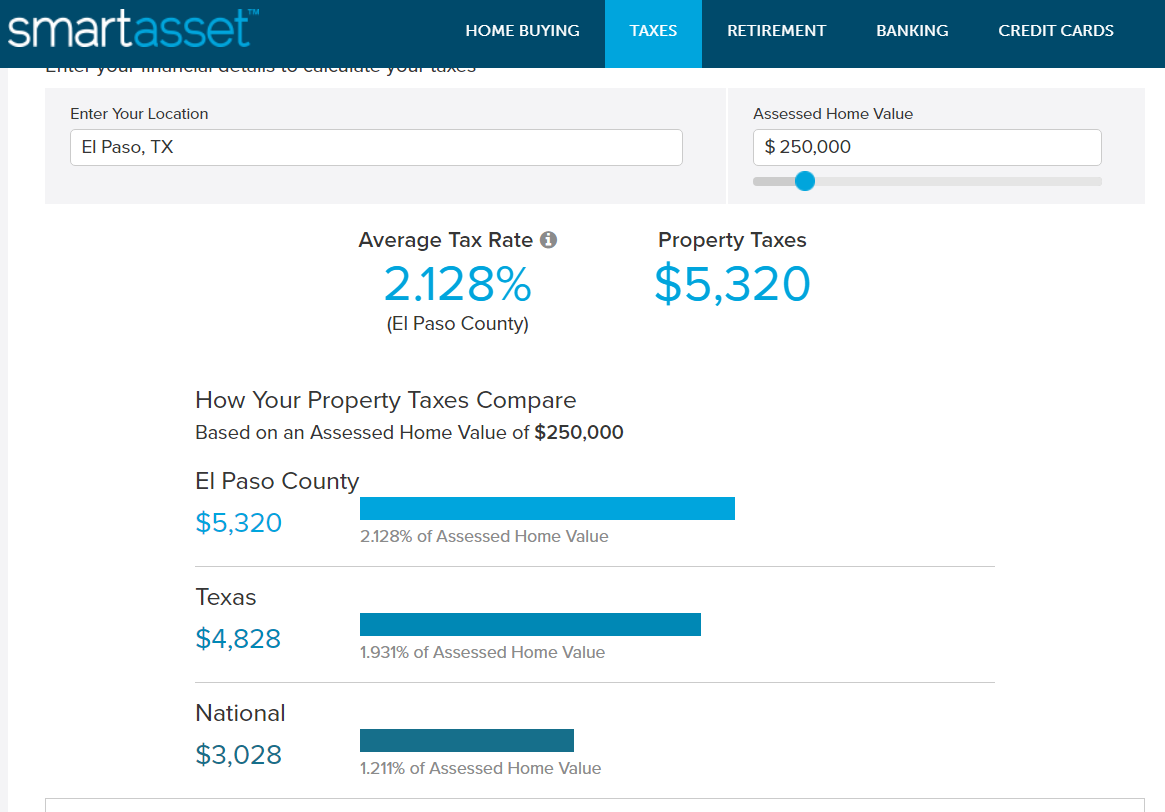The width and height of the screenshot is (1165, 812).
Task: Click the Assessed Home Value input
Action: pyautogui.click(x=927, y=147)
